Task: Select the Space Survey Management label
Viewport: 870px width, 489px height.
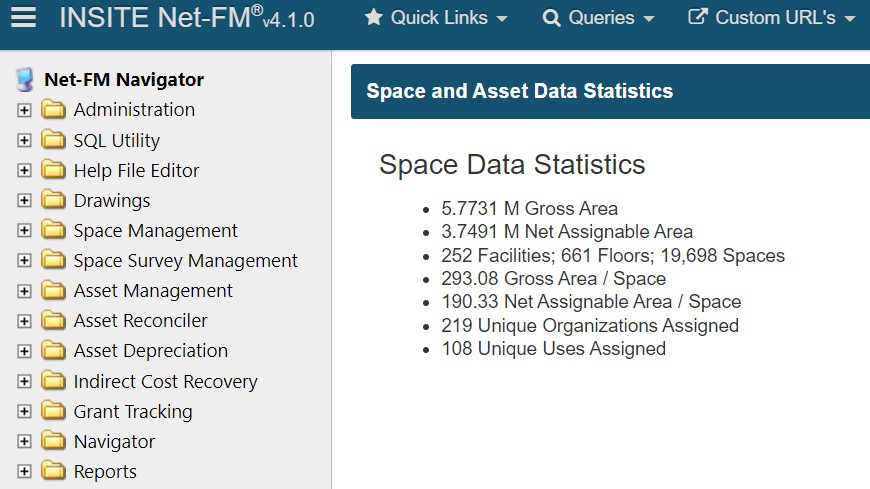Action: point(186,260)
